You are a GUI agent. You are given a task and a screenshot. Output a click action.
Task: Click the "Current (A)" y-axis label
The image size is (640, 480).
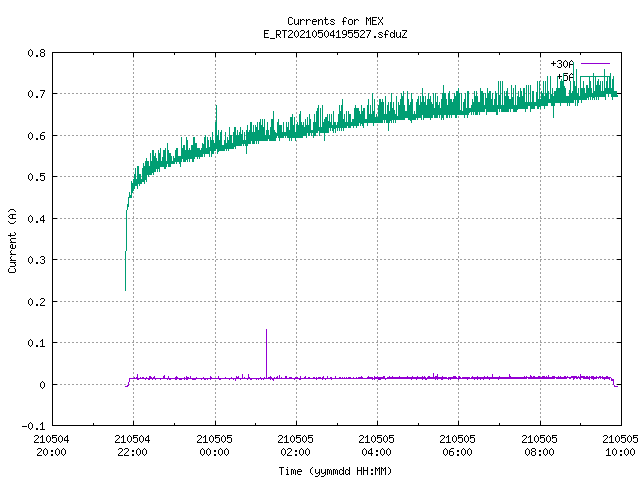click(x=12, y=240)
